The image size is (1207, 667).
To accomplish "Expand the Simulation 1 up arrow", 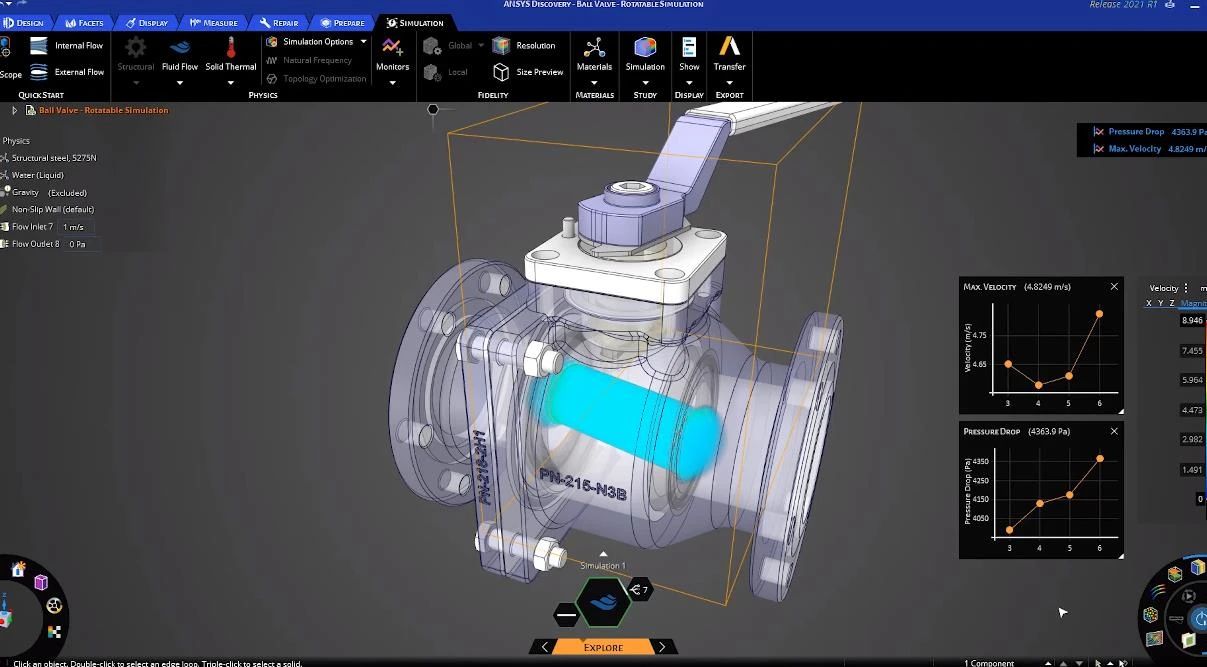I will pyautogui.click(x=603, y=554).
